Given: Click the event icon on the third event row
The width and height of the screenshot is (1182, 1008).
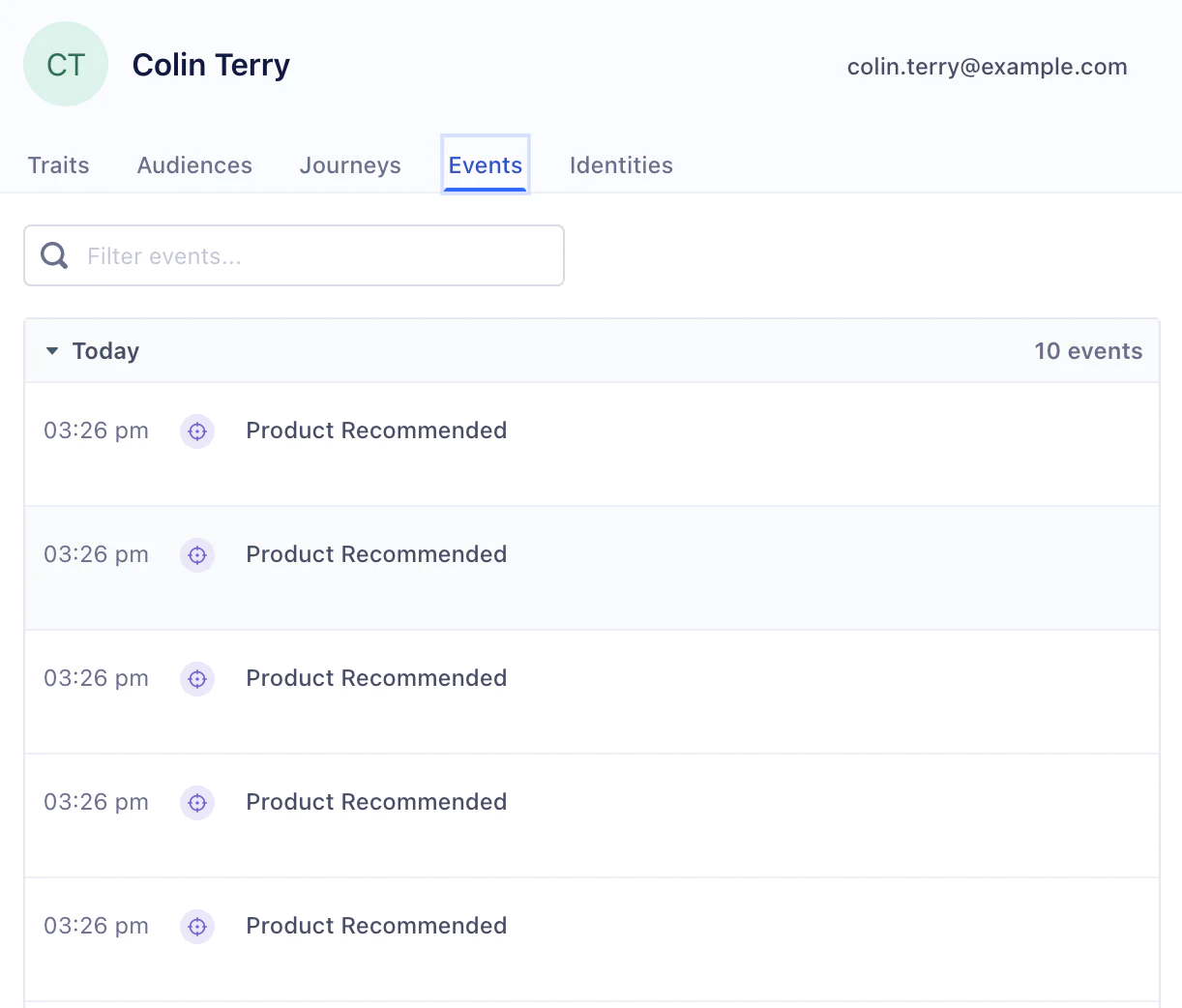Looking at the screenshot, I should 197,679.
